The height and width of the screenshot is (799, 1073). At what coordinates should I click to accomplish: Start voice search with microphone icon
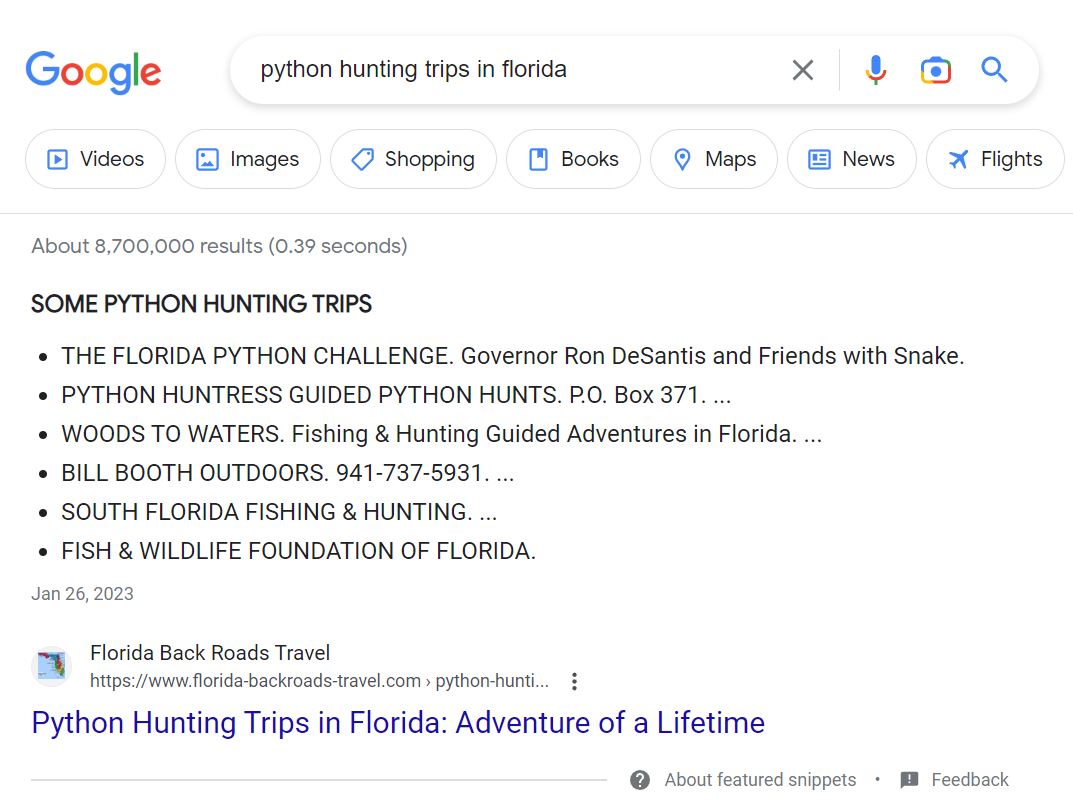pyautogui.click(x=875, y=70)
